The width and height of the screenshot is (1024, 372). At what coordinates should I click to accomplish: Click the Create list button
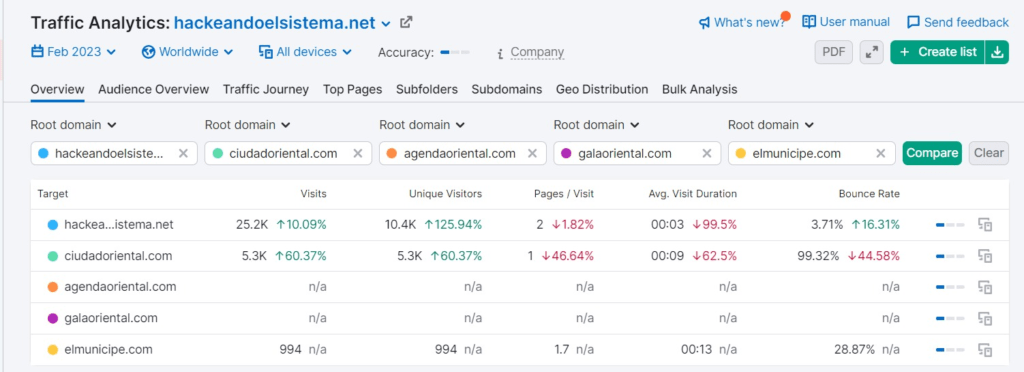pyautogui.click(x=938, y=52)
